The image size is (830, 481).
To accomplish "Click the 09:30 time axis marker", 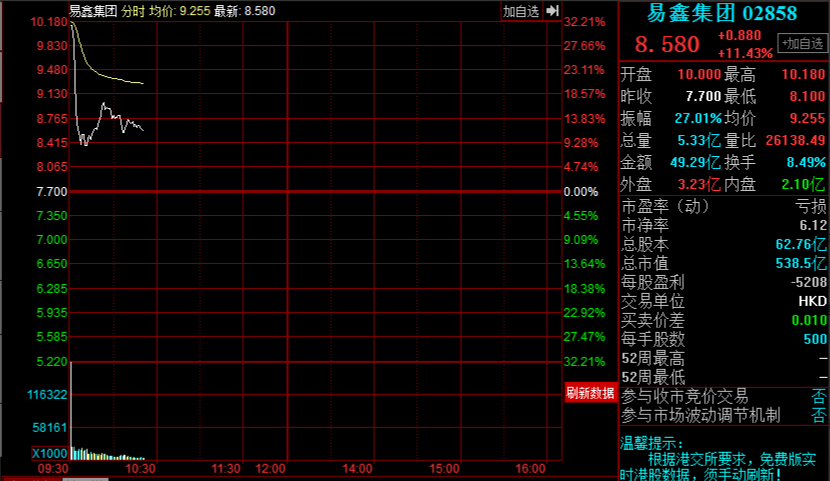I will (x=52, y=468).
